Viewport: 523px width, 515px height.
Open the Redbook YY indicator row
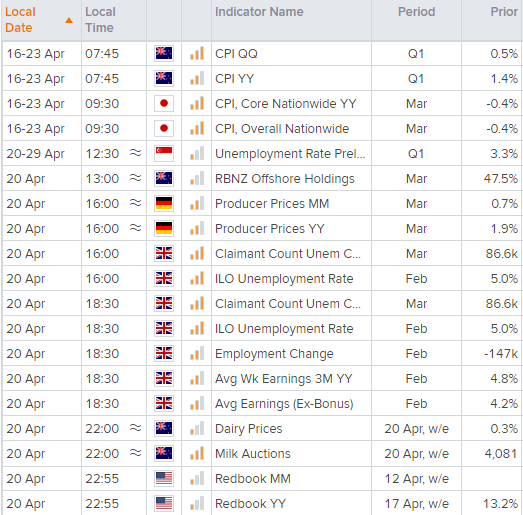262,504
